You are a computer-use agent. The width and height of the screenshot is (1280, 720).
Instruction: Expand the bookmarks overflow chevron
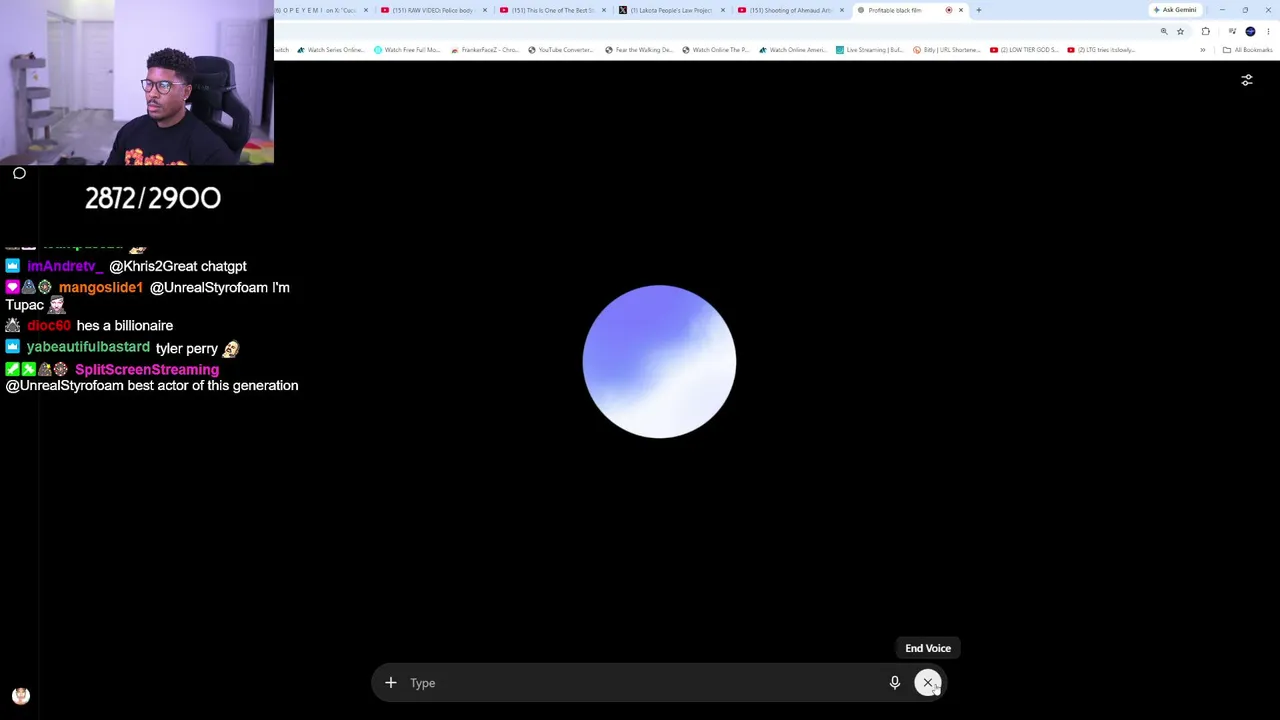coord(1203,50)
